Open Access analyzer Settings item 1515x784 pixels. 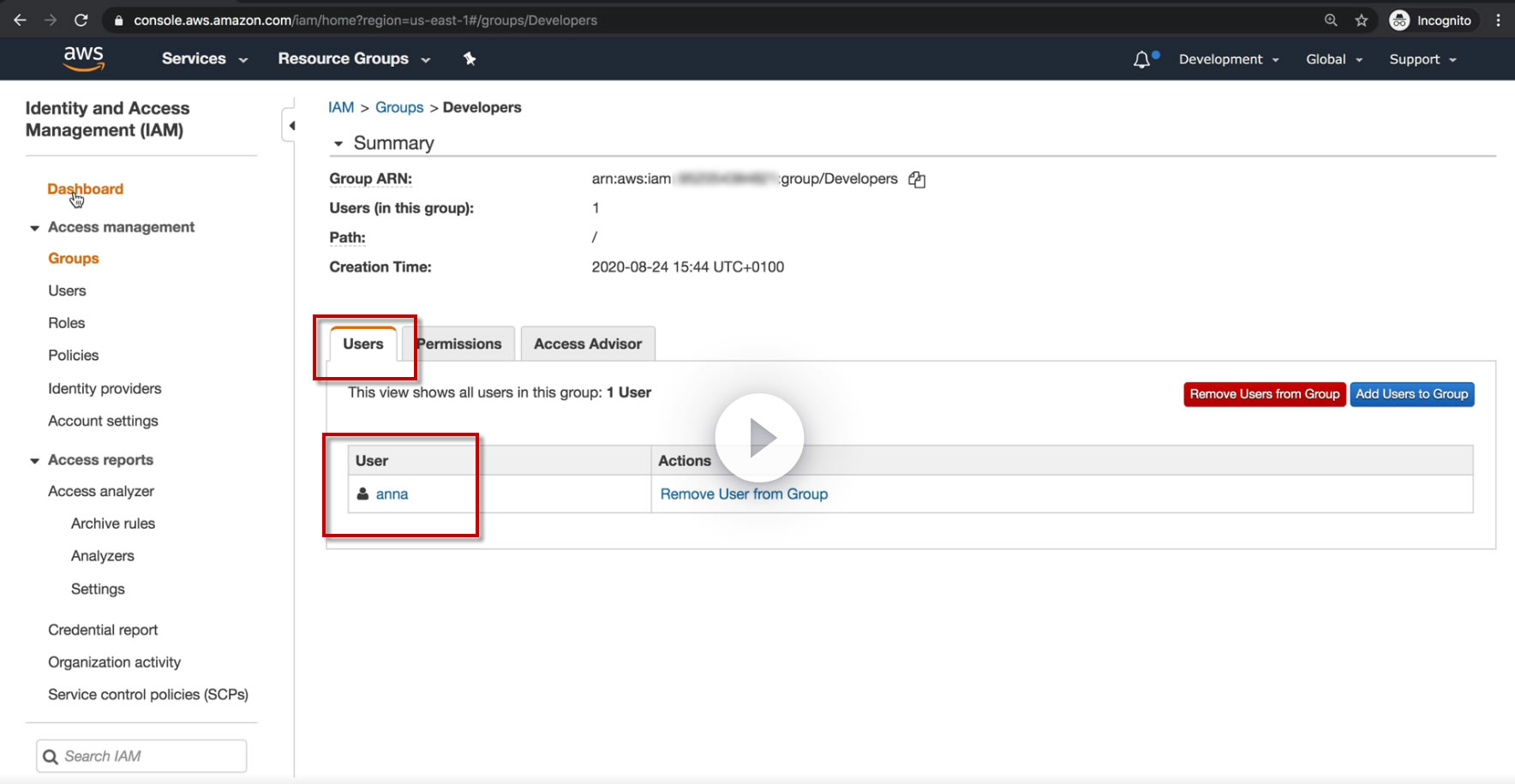pyautogui.click(x=98, y=589)
